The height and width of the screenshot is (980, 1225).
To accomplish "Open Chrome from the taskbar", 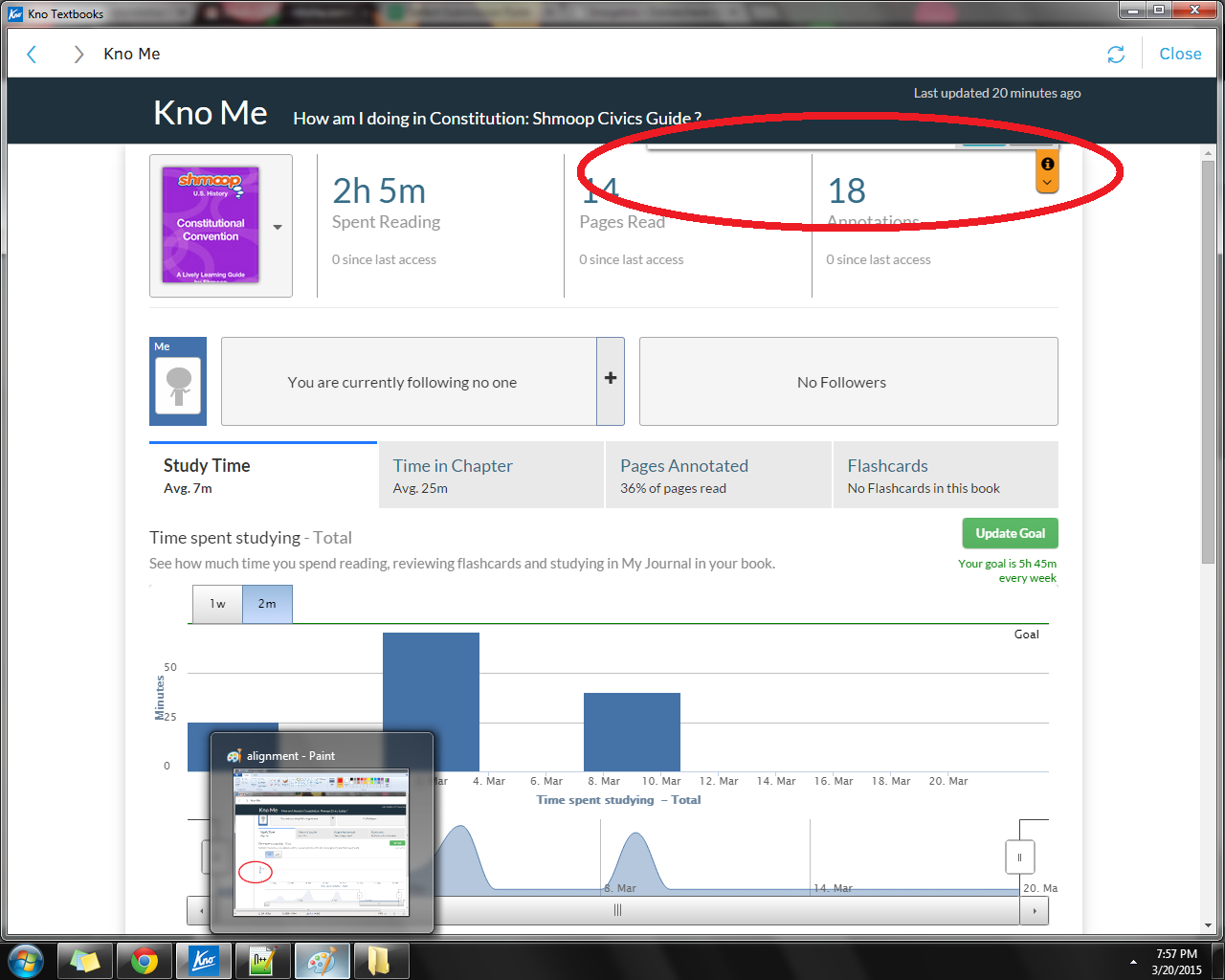I will [x=145, y=960].
